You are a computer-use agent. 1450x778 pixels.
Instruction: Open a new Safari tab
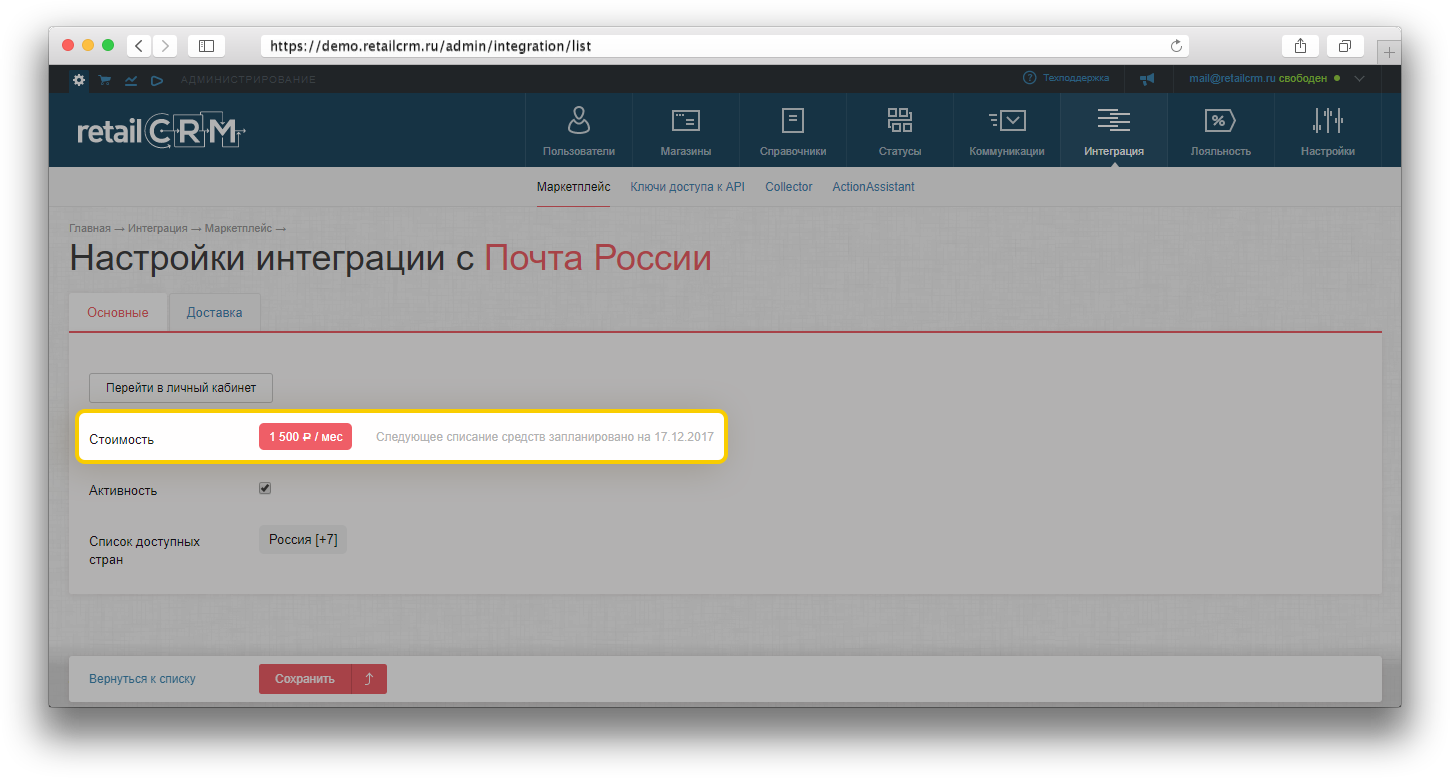click(x=1389, y=52)
